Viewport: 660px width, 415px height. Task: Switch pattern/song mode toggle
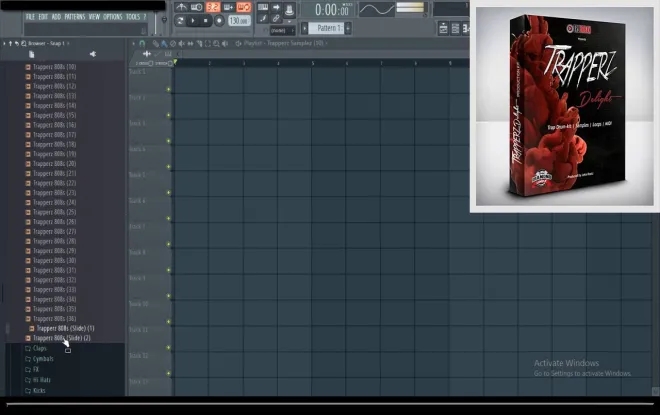[x=180, y=20]
